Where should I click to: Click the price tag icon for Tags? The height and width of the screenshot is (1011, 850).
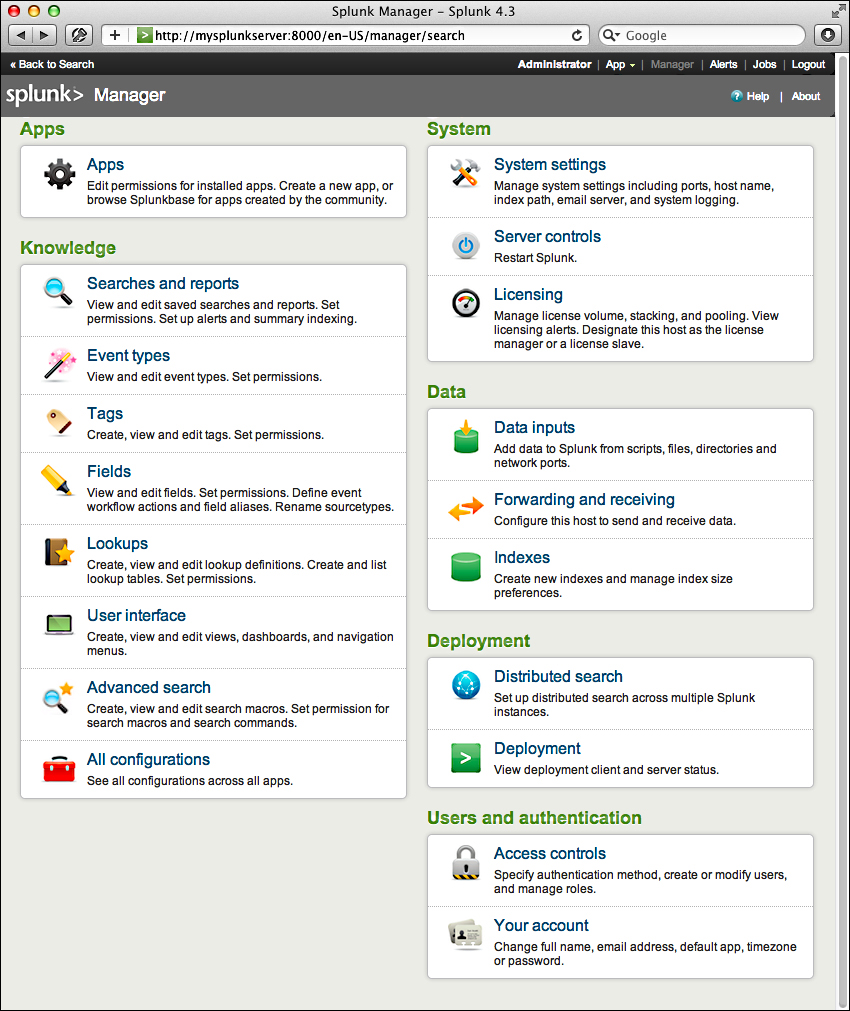(x=59, y=422)
